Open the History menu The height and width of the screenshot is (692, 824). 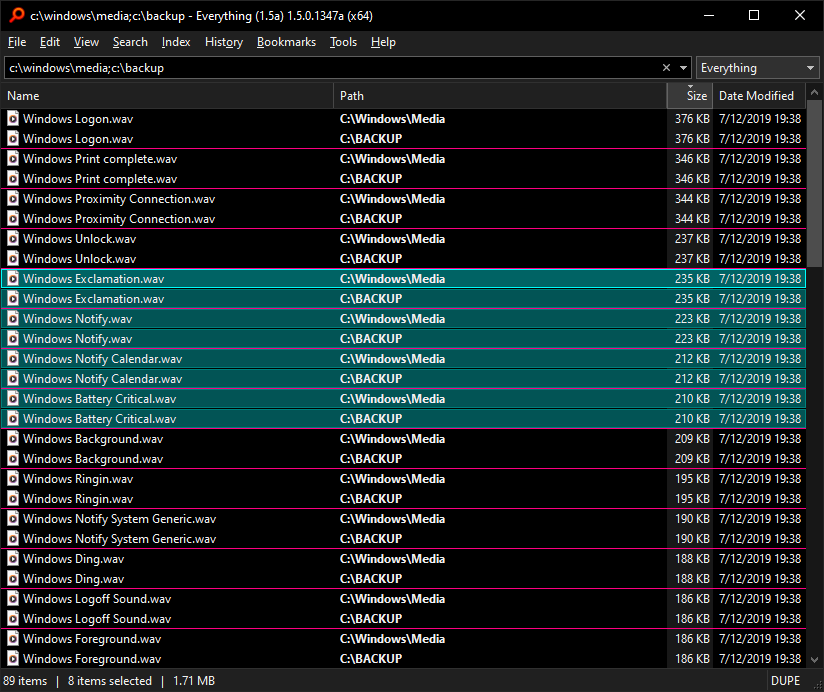click(224, 42)
